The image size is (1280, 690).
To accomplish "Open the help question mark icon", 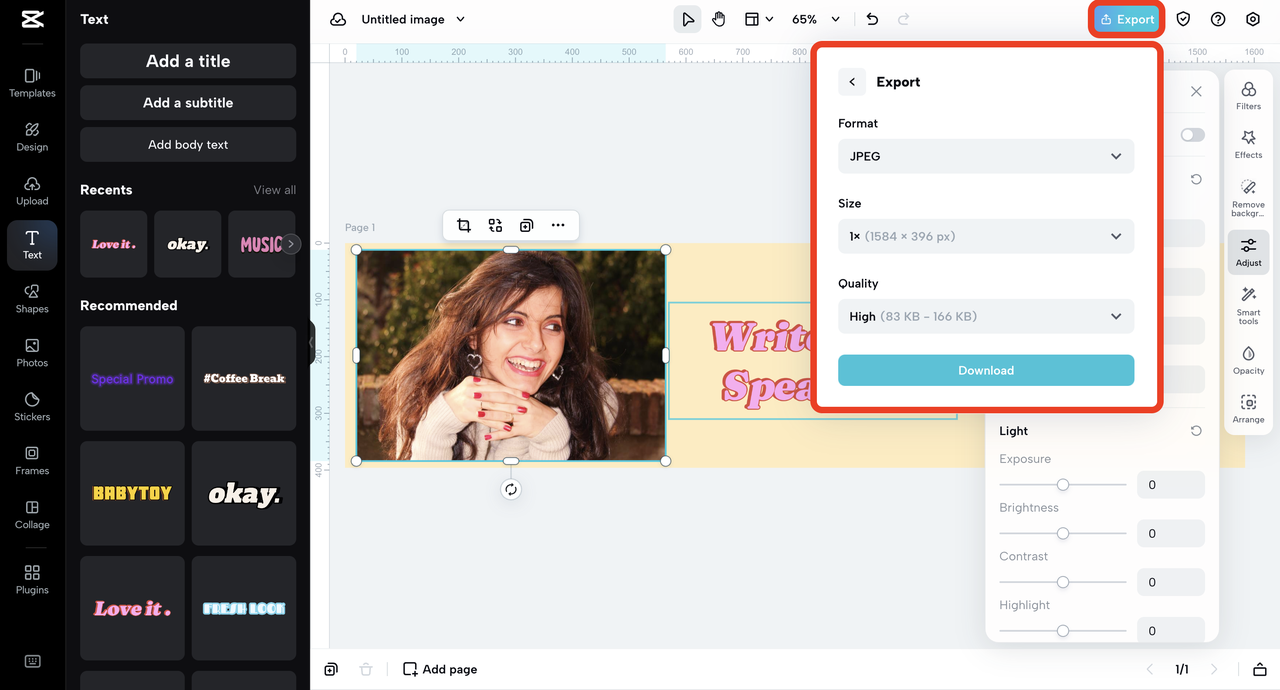I will click(1218, 19).
